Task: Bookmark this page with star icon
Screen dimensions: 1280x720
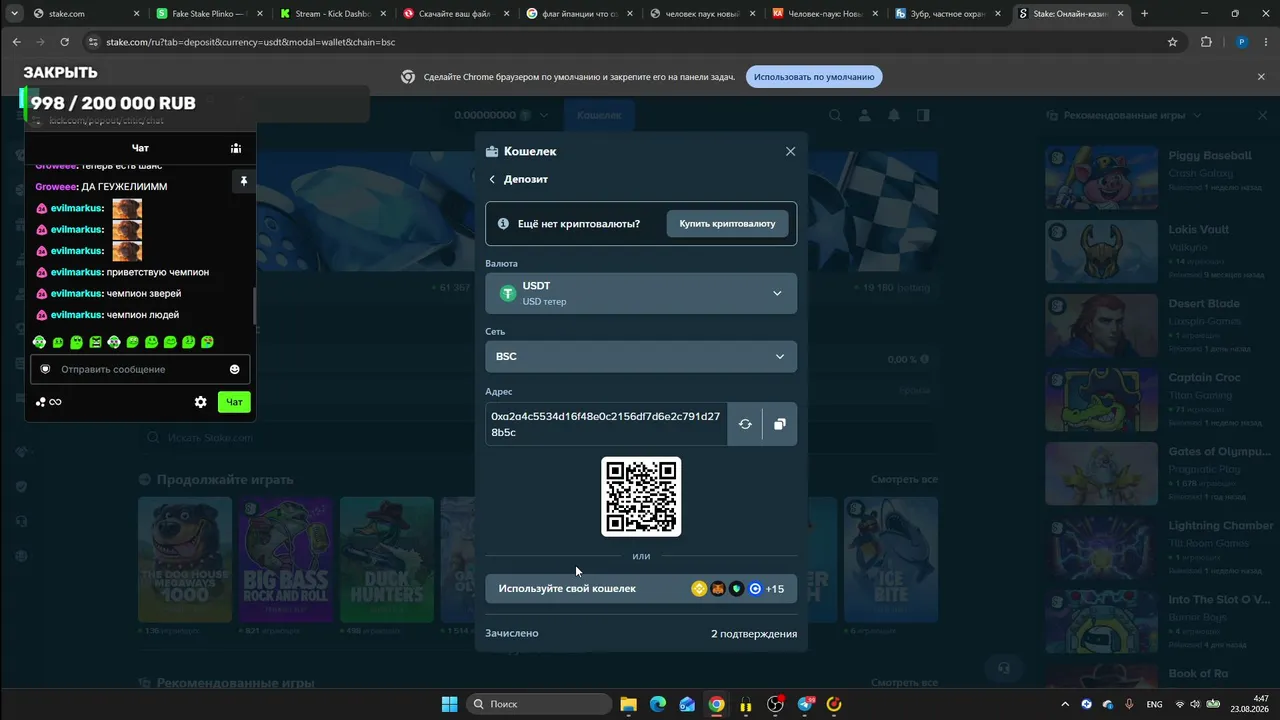Action: [1173, 42]
